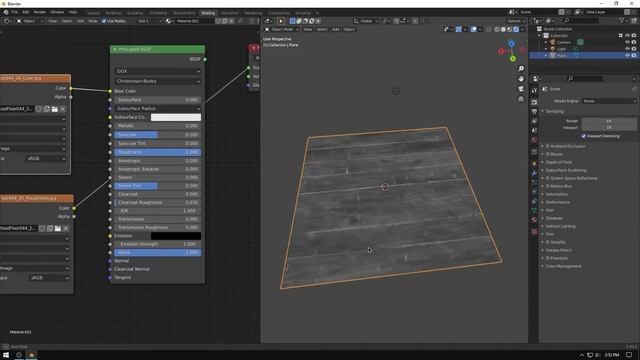Select the pan hand icon in the viewport
Viewport: 640px width, 360px height.
(x=521, y=79)
